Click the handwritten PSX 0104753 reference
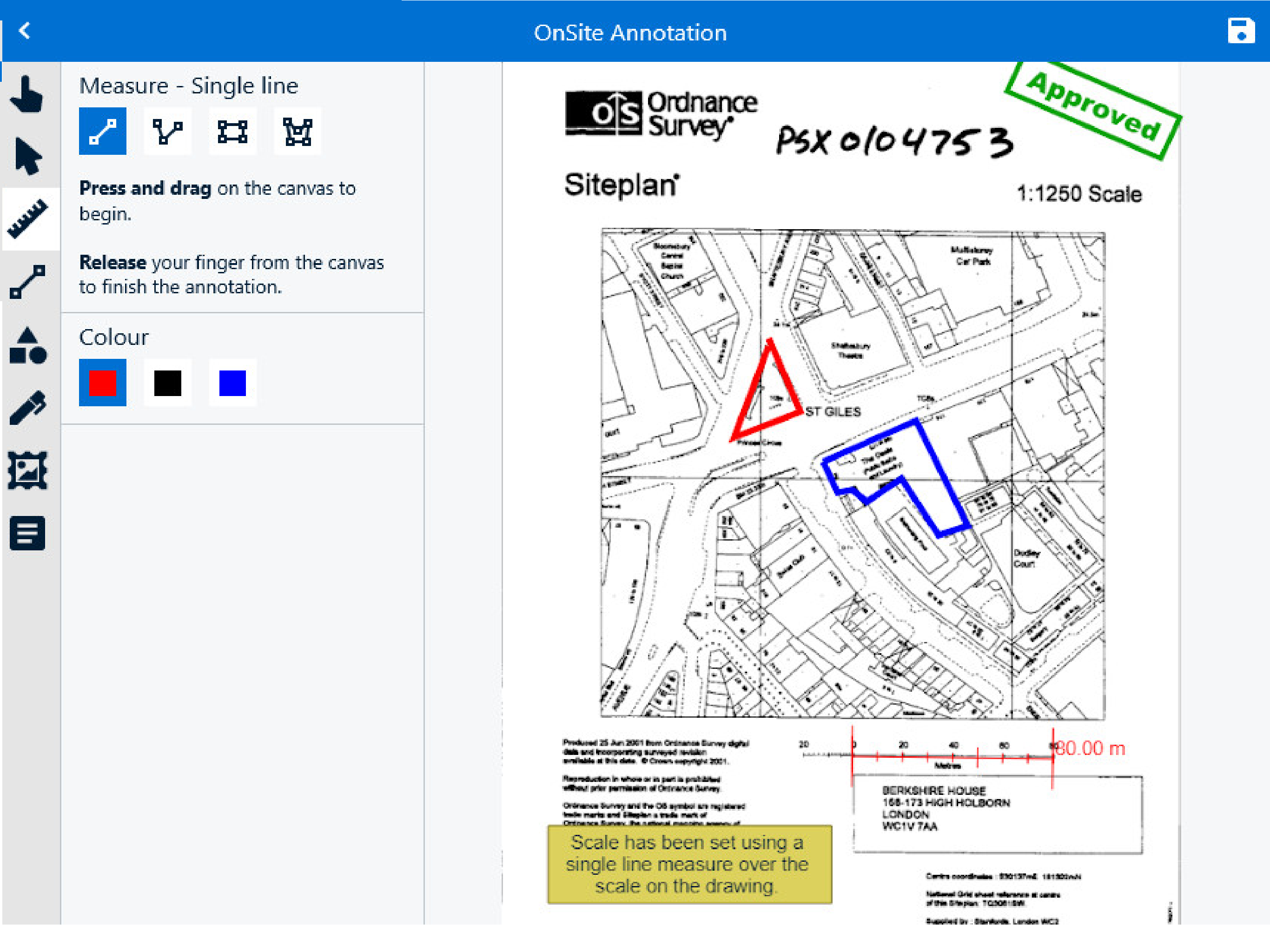Image resolution: width=1270 pixels, height=952 pixels. coord(894,141)
